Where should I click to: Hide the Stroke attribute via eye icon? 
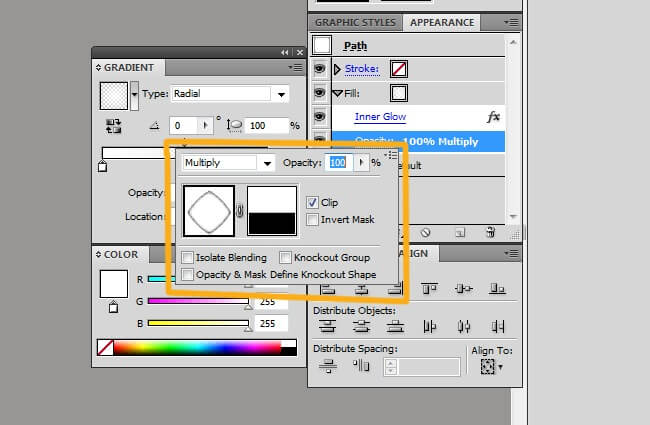[320, 69]
